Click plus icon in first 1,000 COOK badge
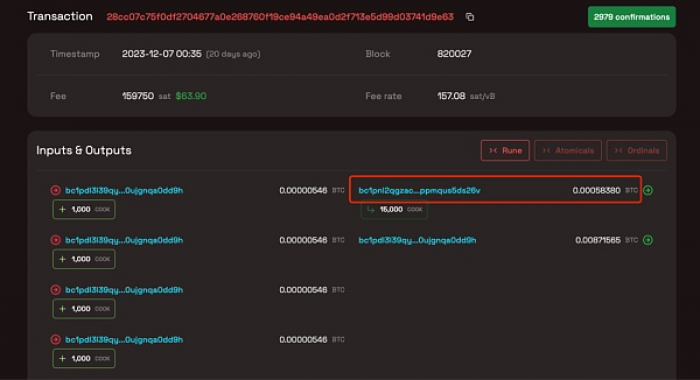Screen dimensions: 700x380 click(x=62, y=209)
